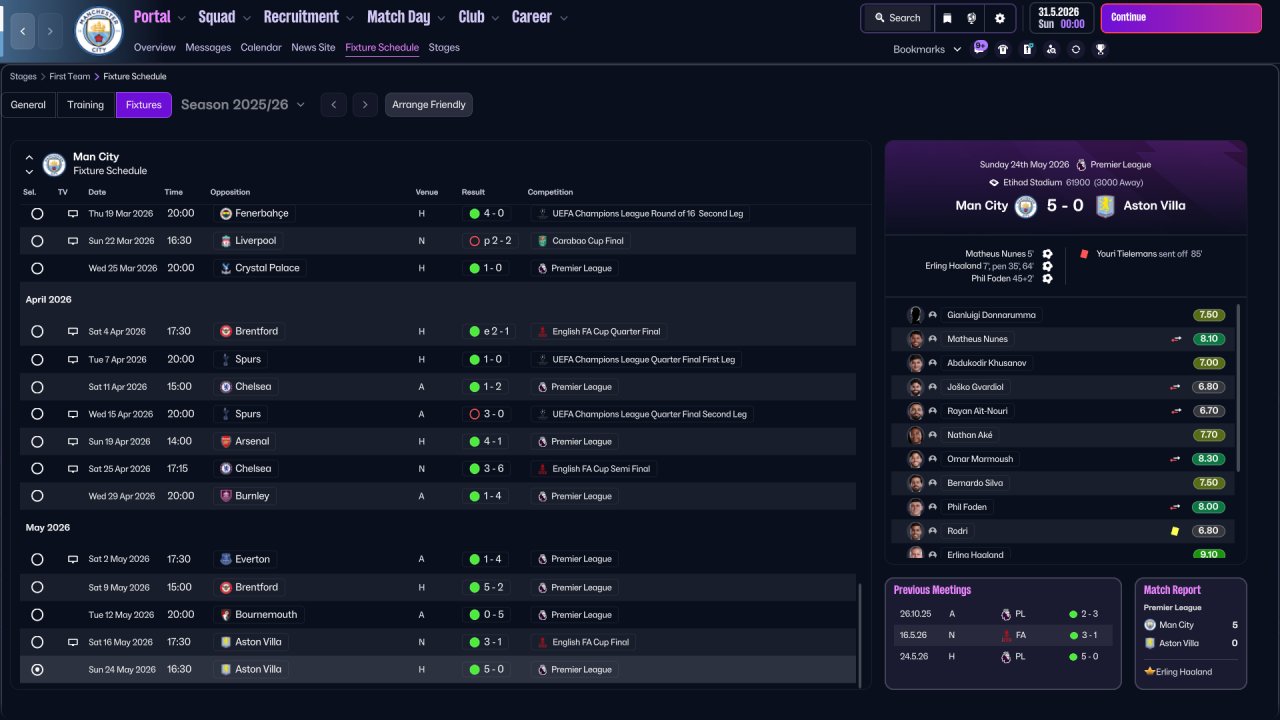Click the TV icon on Fenerbahçe row
Screen dimensions: 1280x720
[x=72, y=214]
